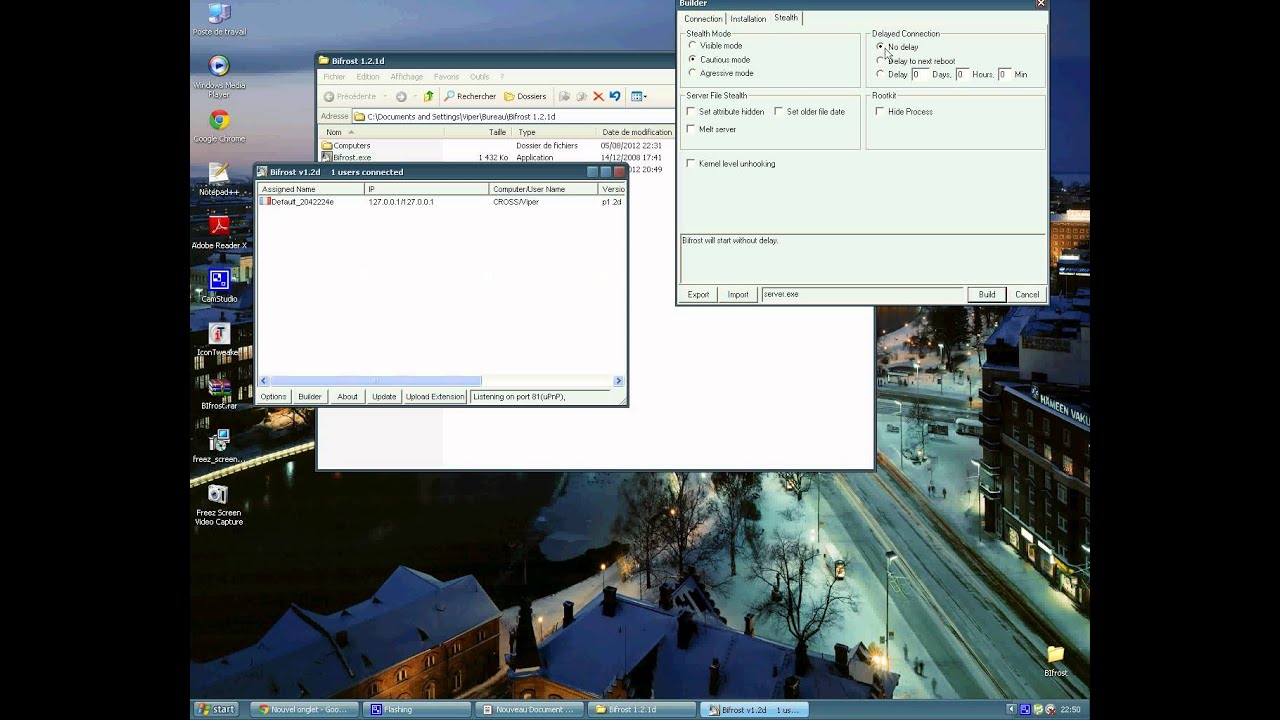Click Move To icon in Explorer toolbar

(564, 96)
